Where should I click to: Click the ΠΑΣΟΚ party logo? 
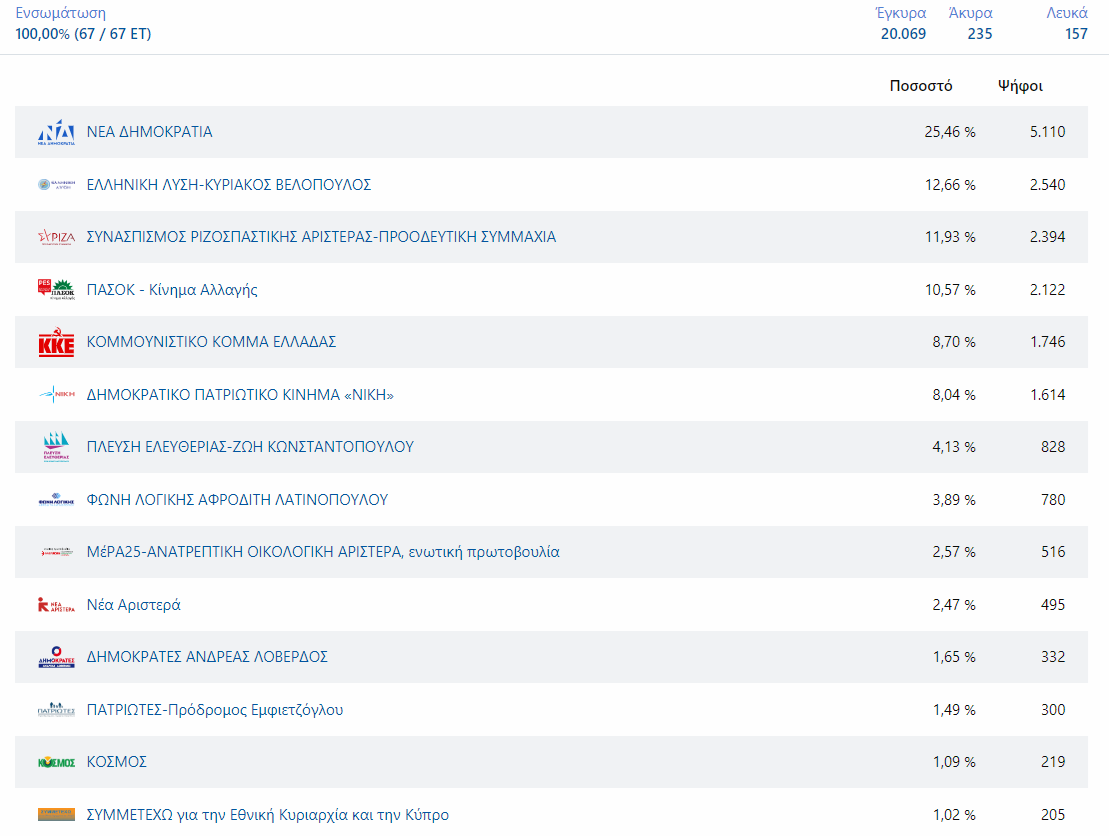56,289
